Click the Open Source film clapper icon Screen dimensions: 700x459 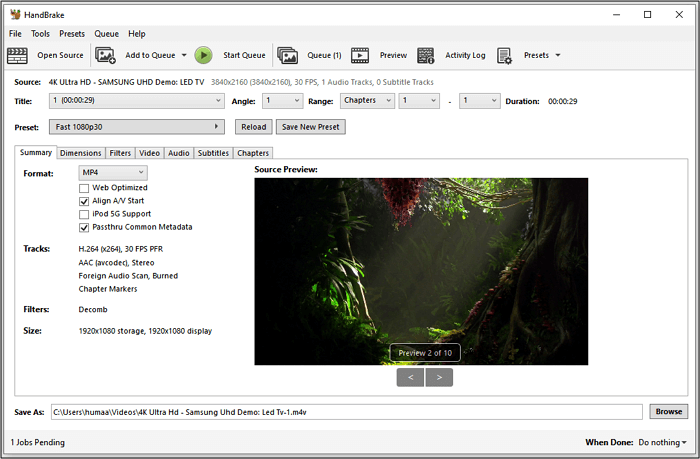[x=18, y=55]
